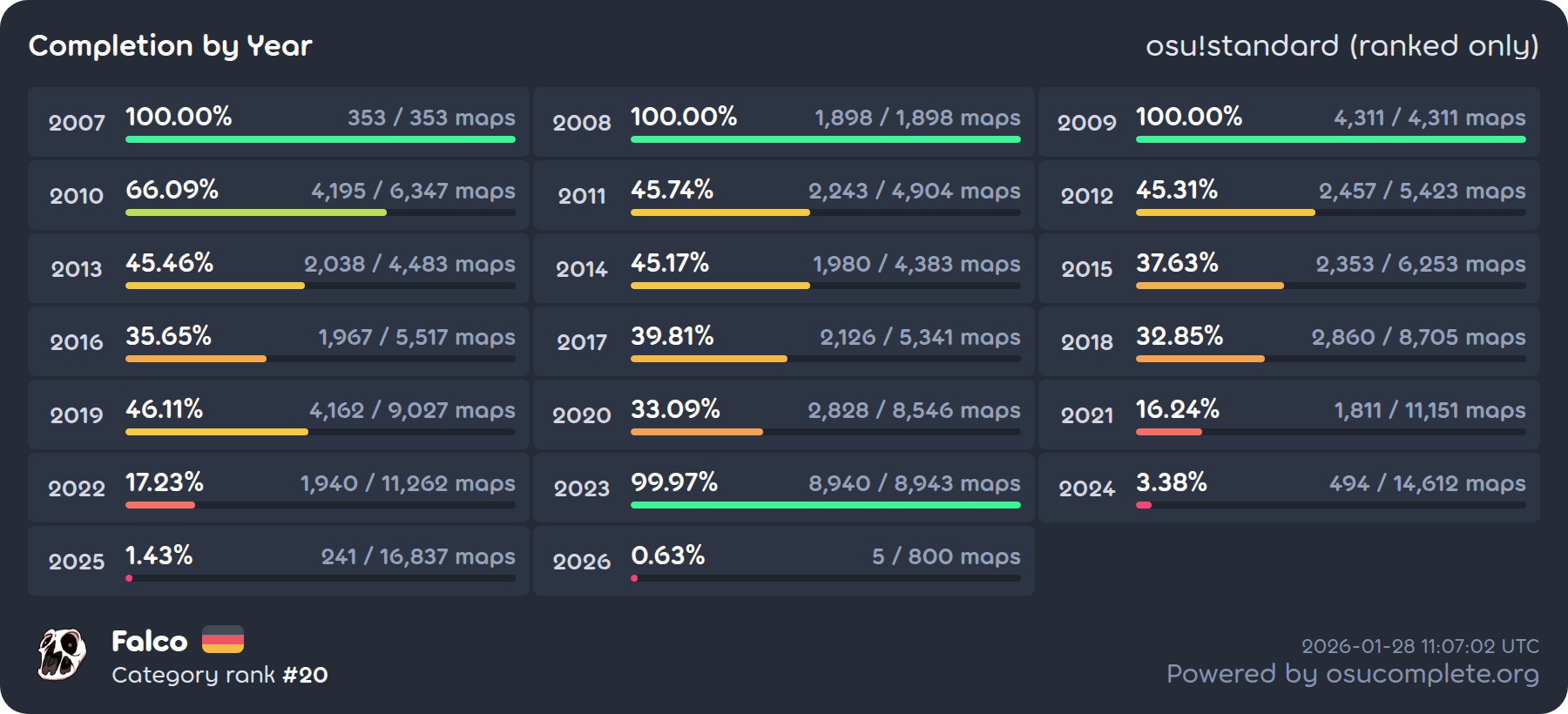Viewport: 1568px width, 714px height.
Task: Click the 2023 green progress bar
Action: pyautogui.click(x=825, y=505)
